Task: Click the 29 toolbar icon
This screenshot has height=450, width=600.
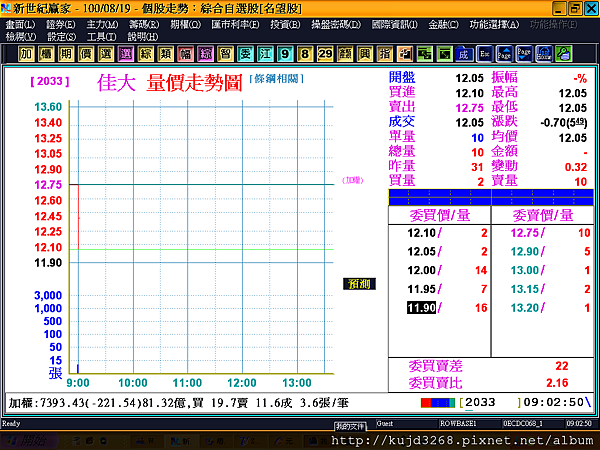Action: (x=324, y=54)
